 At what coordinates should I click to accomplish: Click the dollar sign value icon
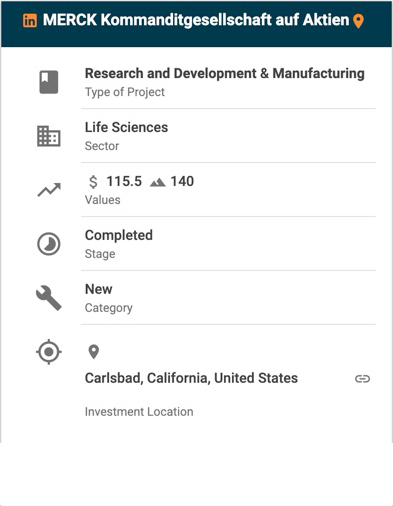coord(93,182)
